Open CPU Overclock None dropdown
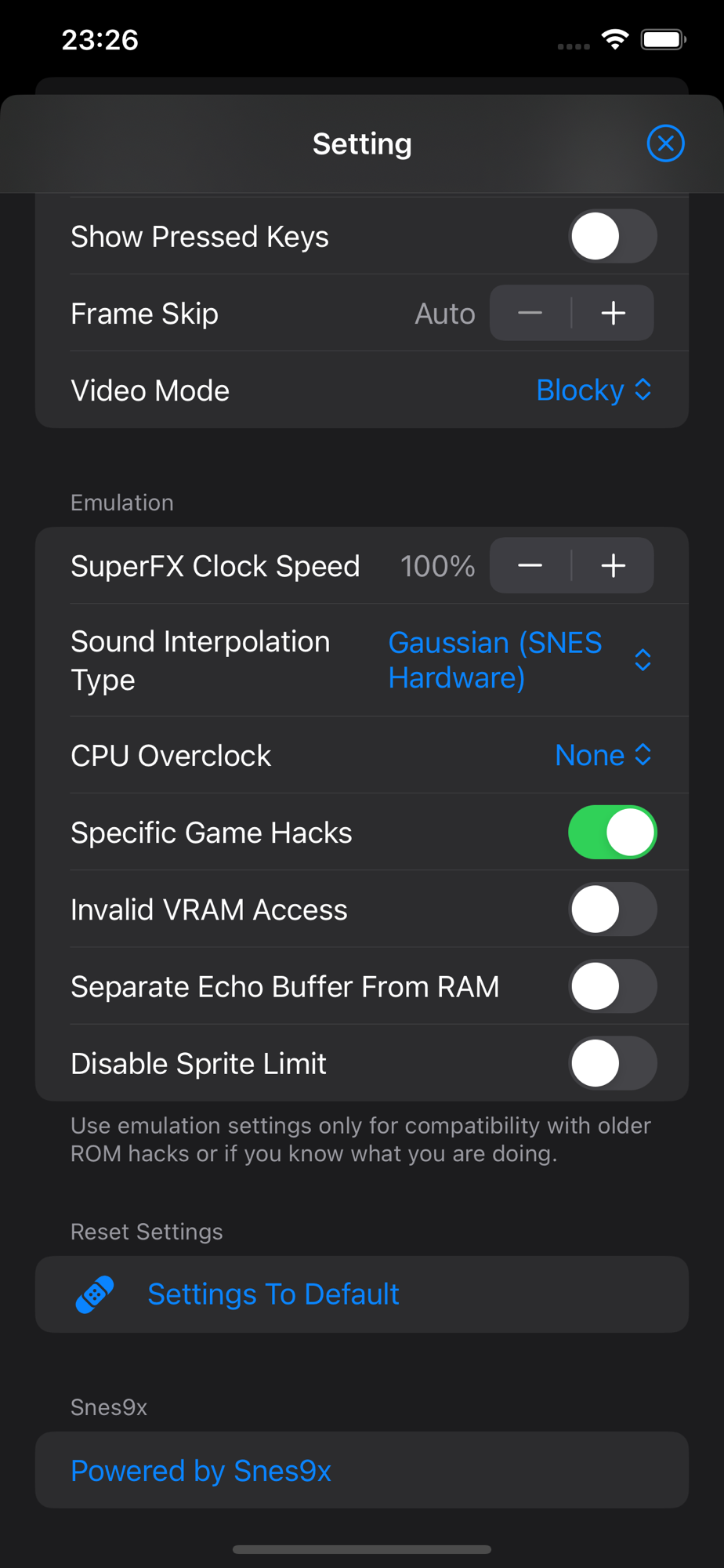 point(603,756)
